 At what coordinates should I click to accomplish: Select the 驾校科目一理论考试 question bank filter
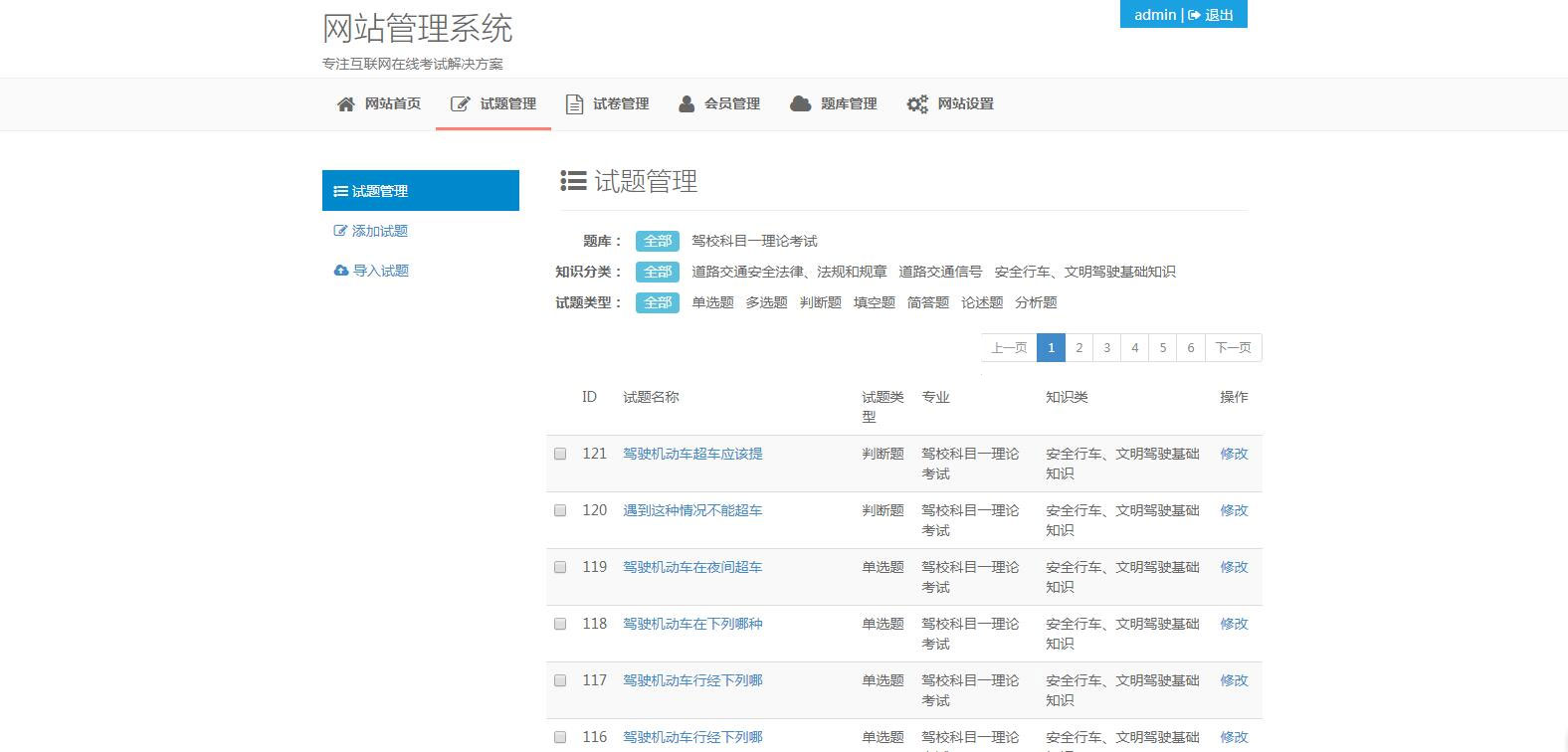click(x=754, y=241)
